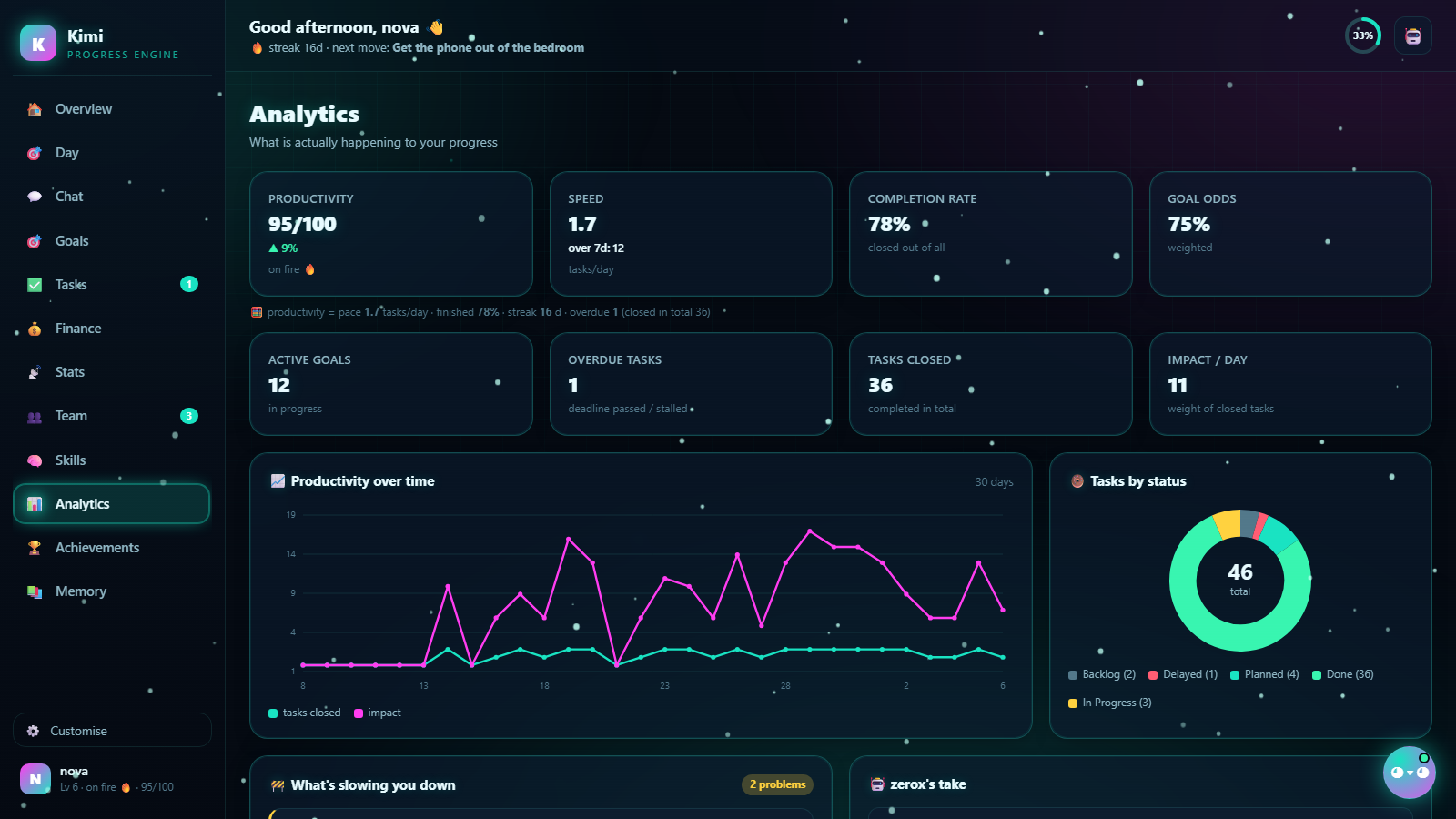Toggle the impact legend series
Image resolution: width=1456 pixels, height=819 pixels.
click(378, 713)
